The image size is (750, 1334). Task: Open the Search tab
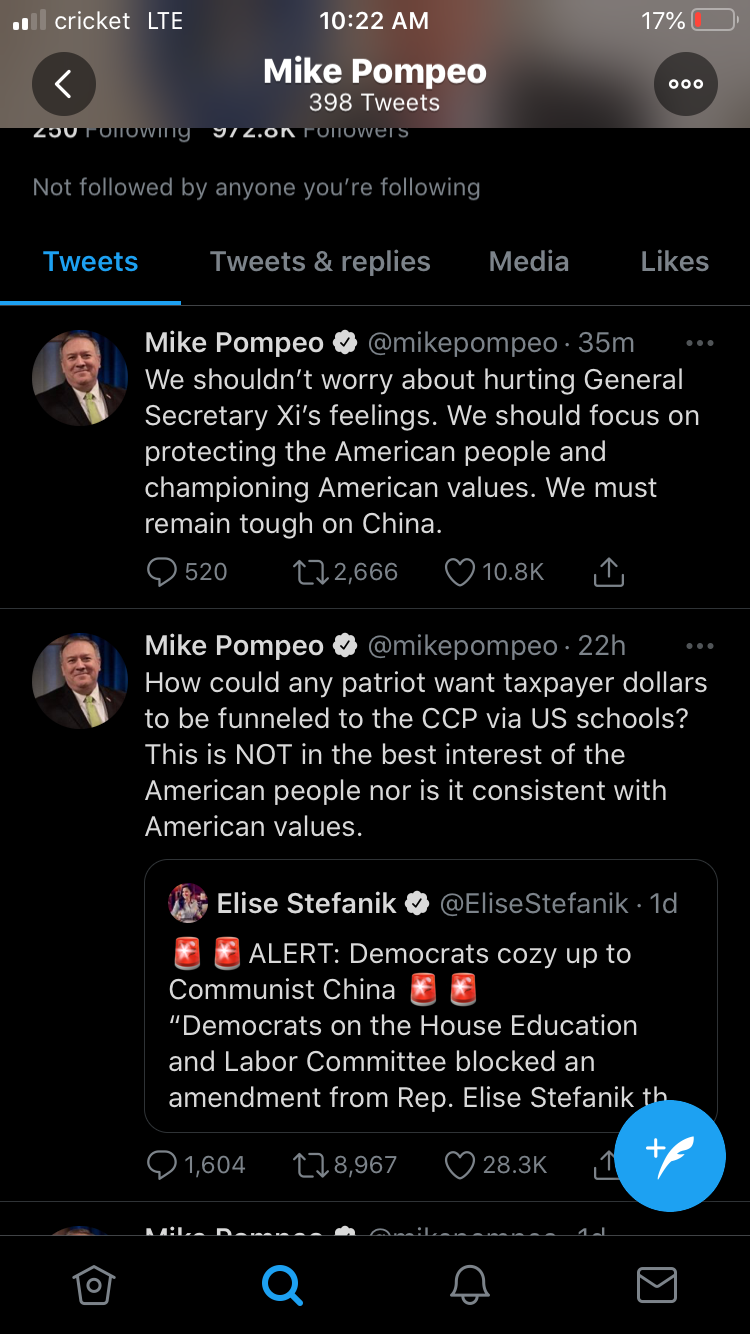pyautogui.click(x=282, y=1285)
